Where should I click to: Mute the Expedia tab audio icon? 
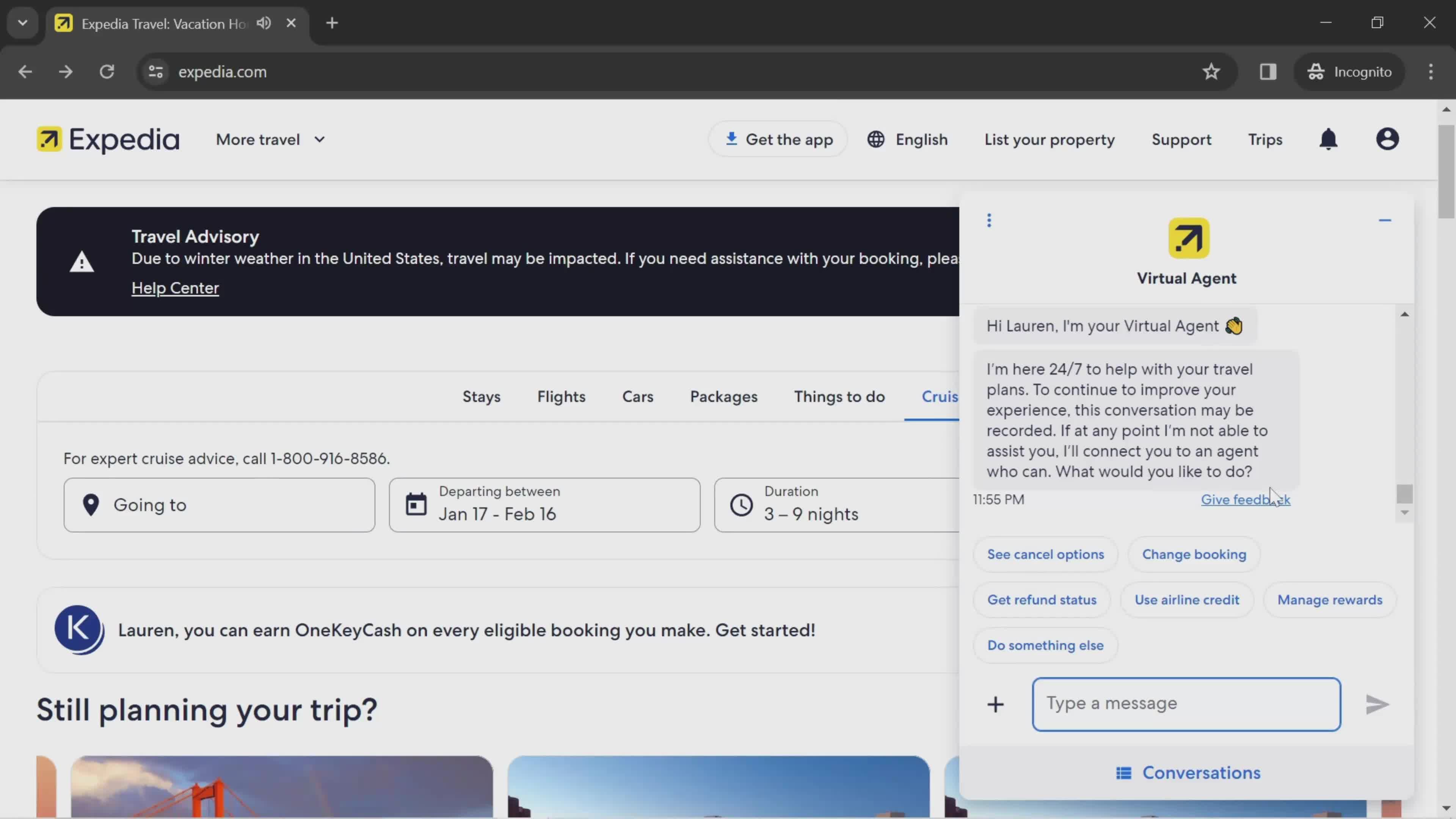(x=264, y=23)
